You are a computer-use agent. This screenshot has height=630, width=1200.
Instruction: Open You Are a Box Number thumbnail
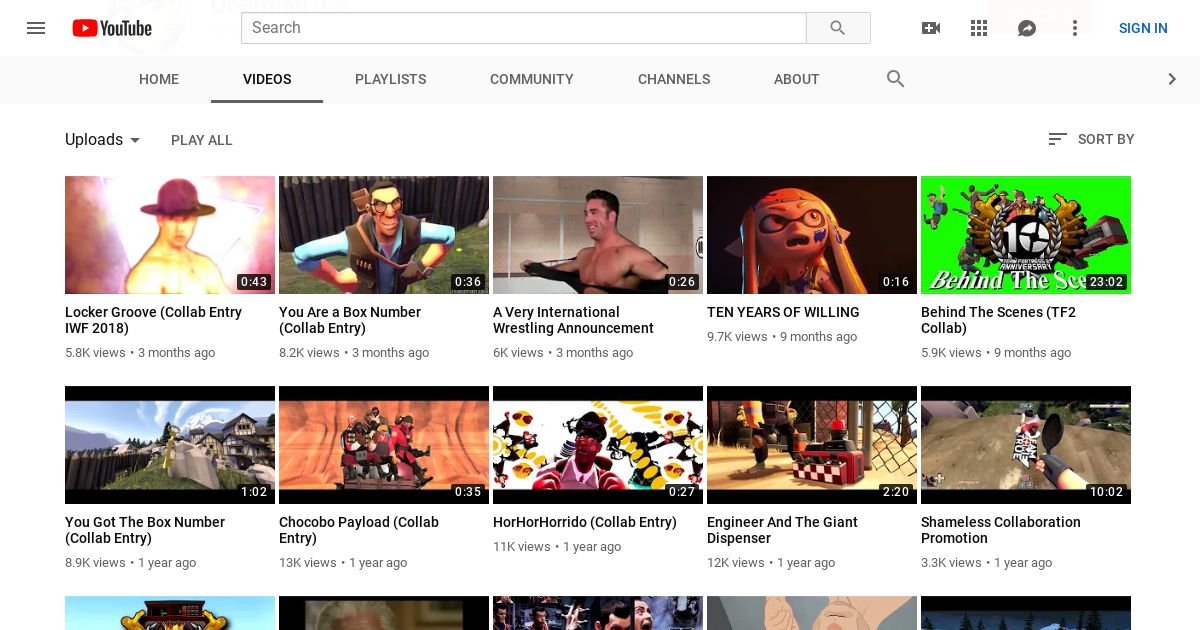pos(384,235)
